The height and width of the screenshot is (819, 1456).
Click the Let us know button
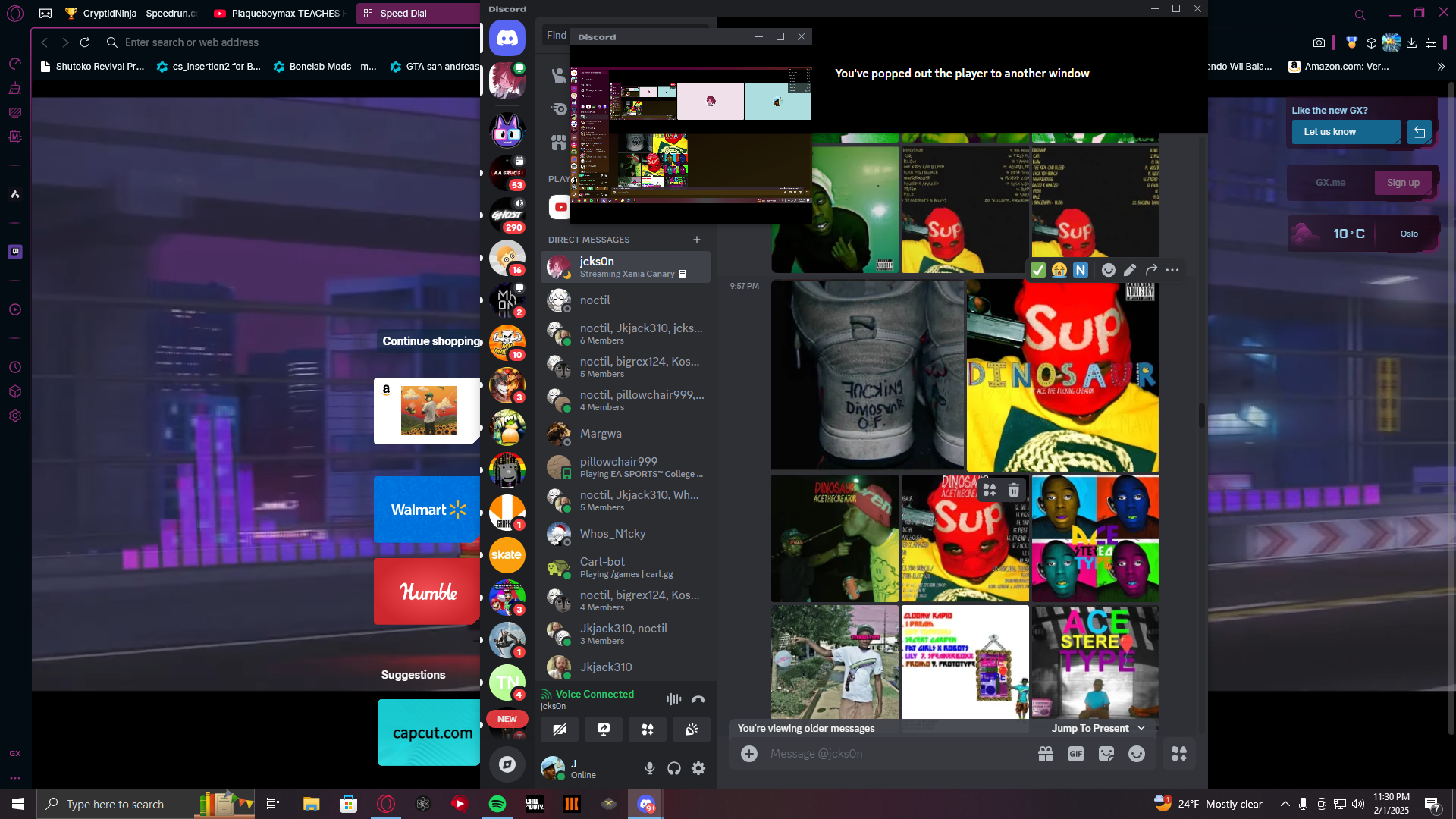click(1345, 132)
